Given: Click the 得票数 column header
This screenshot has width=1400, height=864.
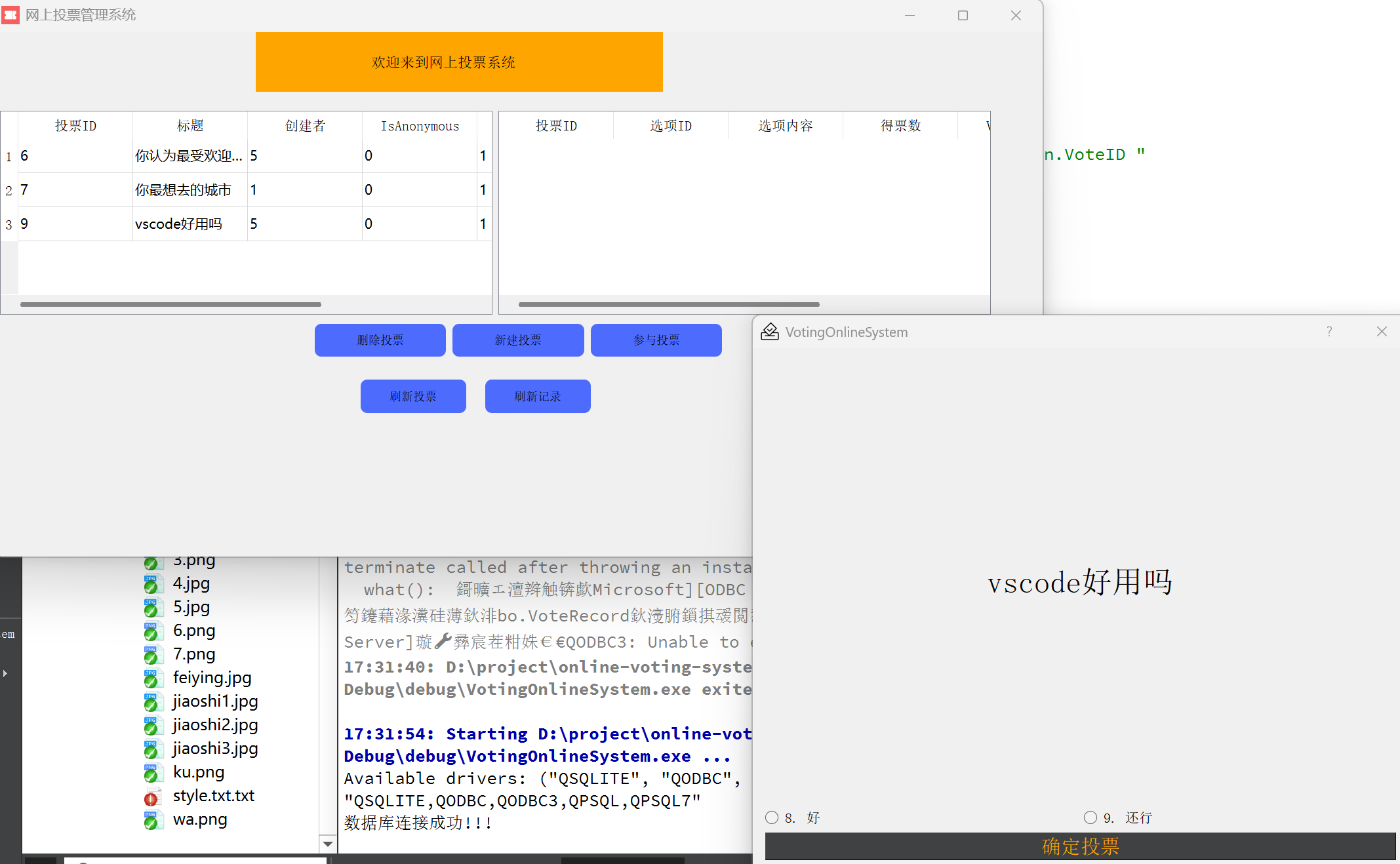Looking at the screenshot, I should click(x=900, y=126).
